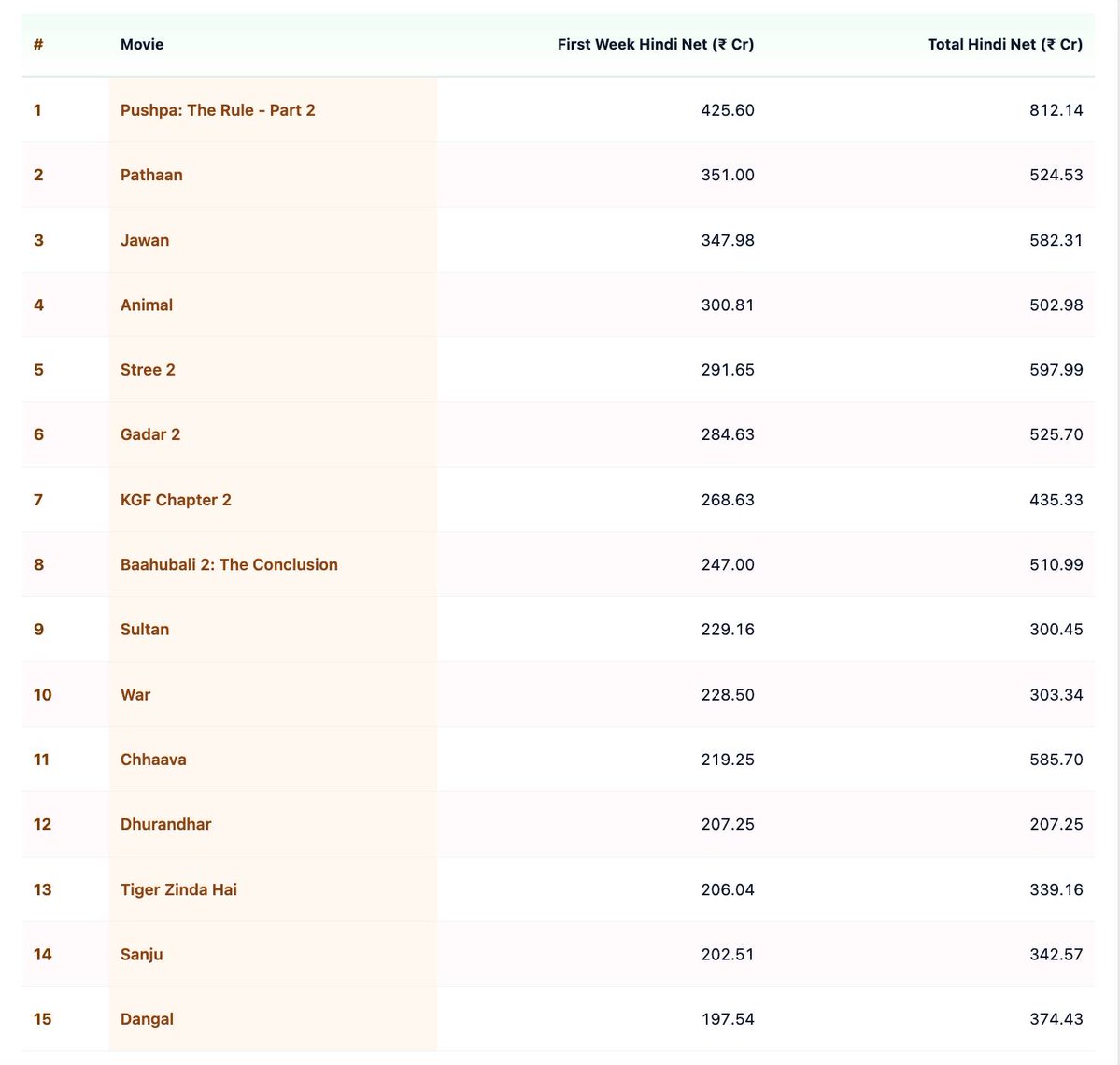
Task: Click Dhurandhar's first week 207.25 value
Action: (727, 824)
